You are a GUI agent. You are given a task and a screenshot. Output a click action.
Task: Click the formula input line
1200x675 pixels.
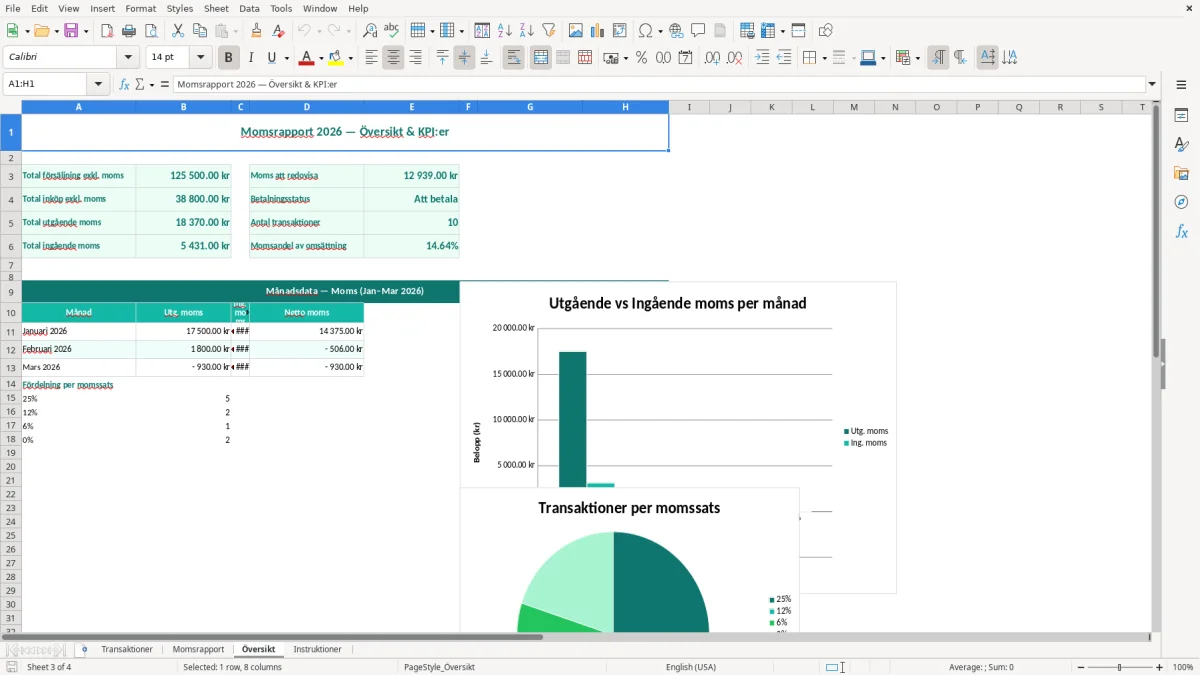(659, 85)
